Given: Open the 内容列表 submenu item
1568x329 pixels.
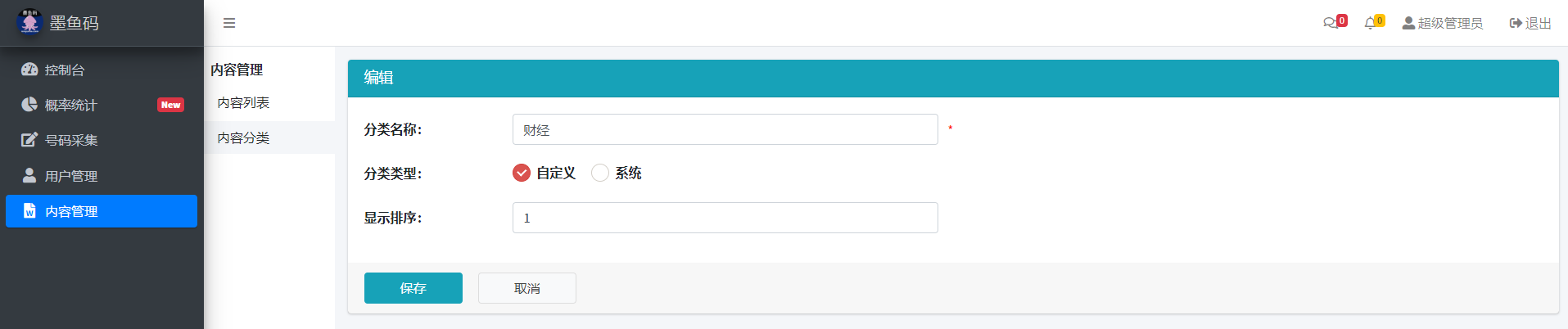Looking at the screenshot, I should pyautogui.click(x=243, y=102).
